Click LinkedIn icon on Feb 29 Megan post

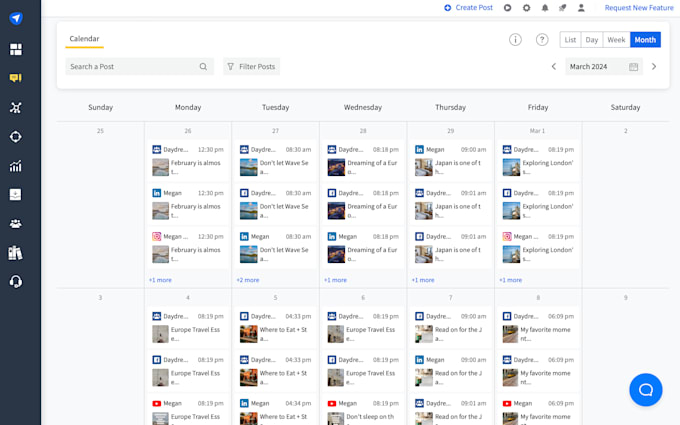(419, 150)
